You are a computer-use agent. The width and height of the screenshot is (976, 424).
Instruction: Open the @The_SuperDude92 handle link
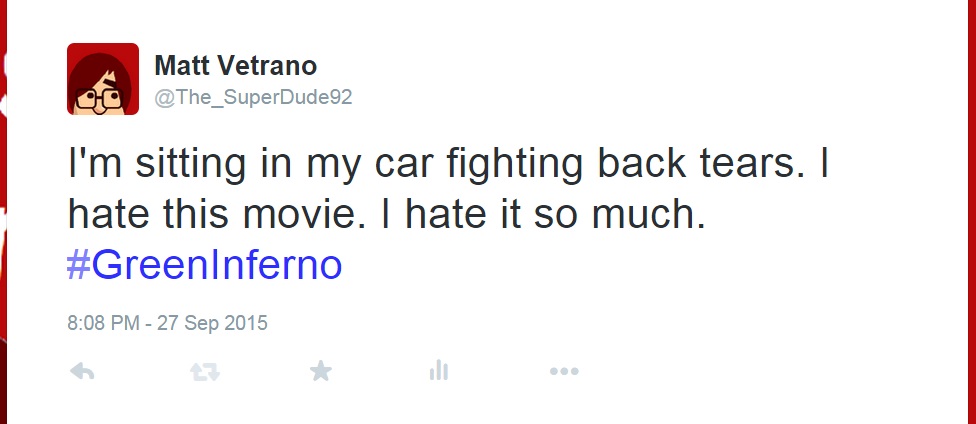pyautogui.click(x=252, y=96)
